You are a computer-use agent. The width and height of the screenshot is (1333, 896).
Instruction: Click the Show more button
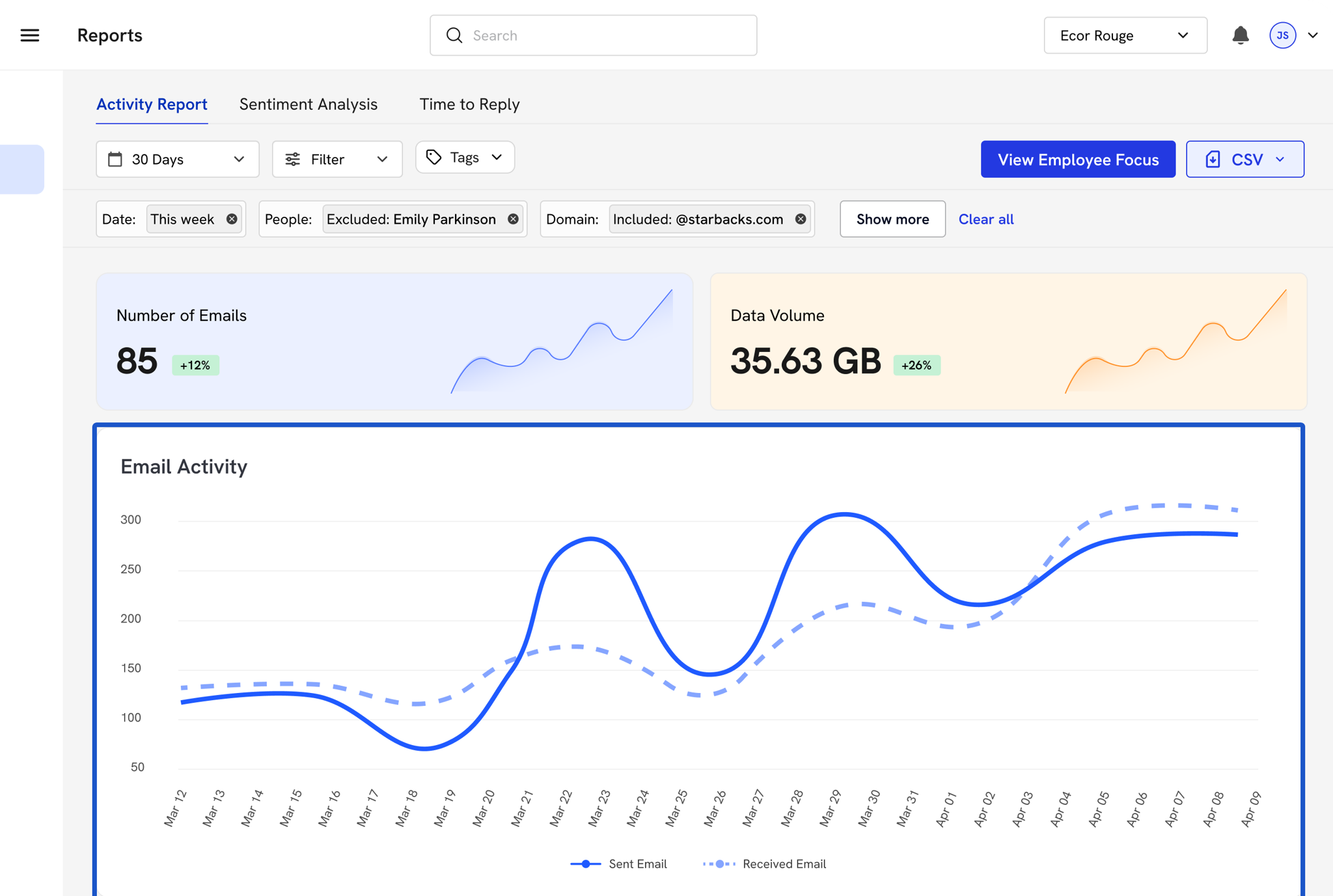(x=892, y=219)
